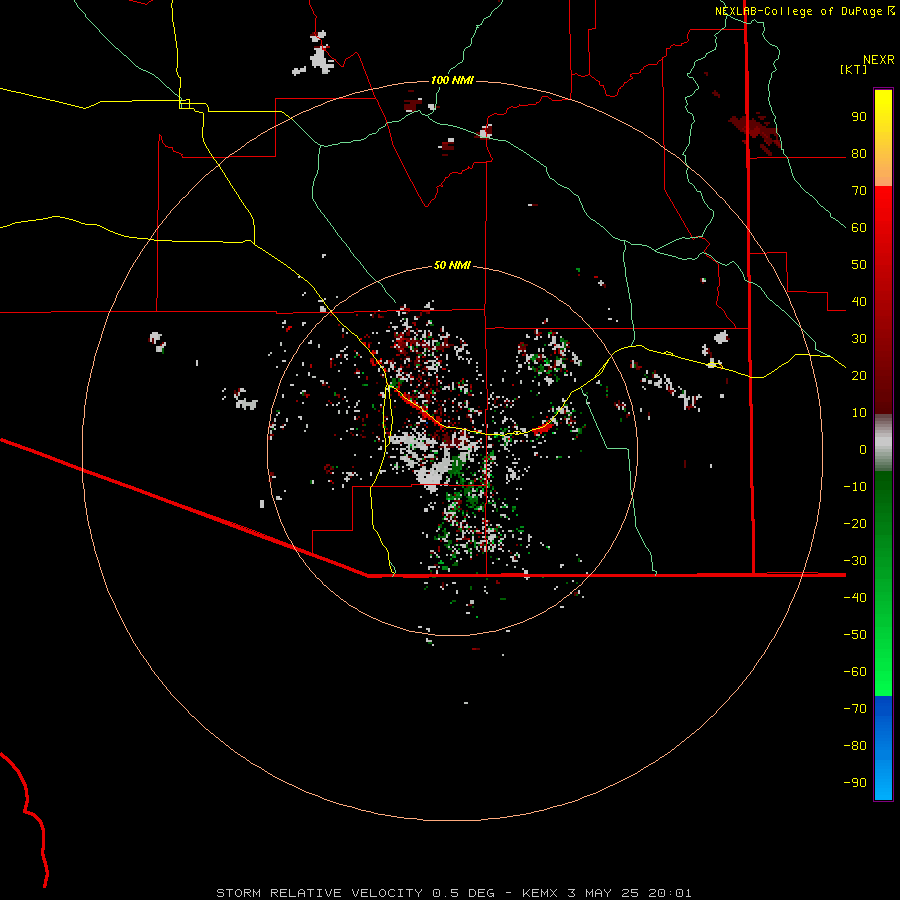This screenshot has width=900, height=900.
Task: Click the 20 knot label on the scale
Action: (x=859, y=375)
